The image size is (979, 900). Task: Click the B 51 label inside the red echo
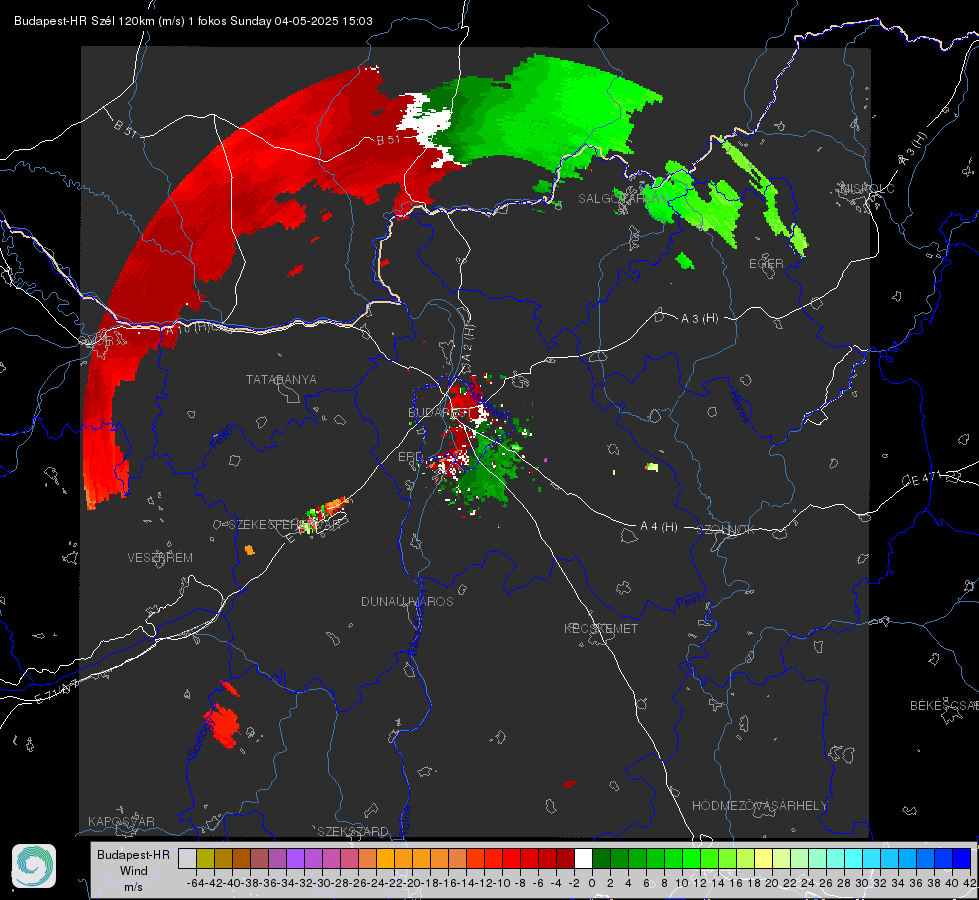pos(388,140)
